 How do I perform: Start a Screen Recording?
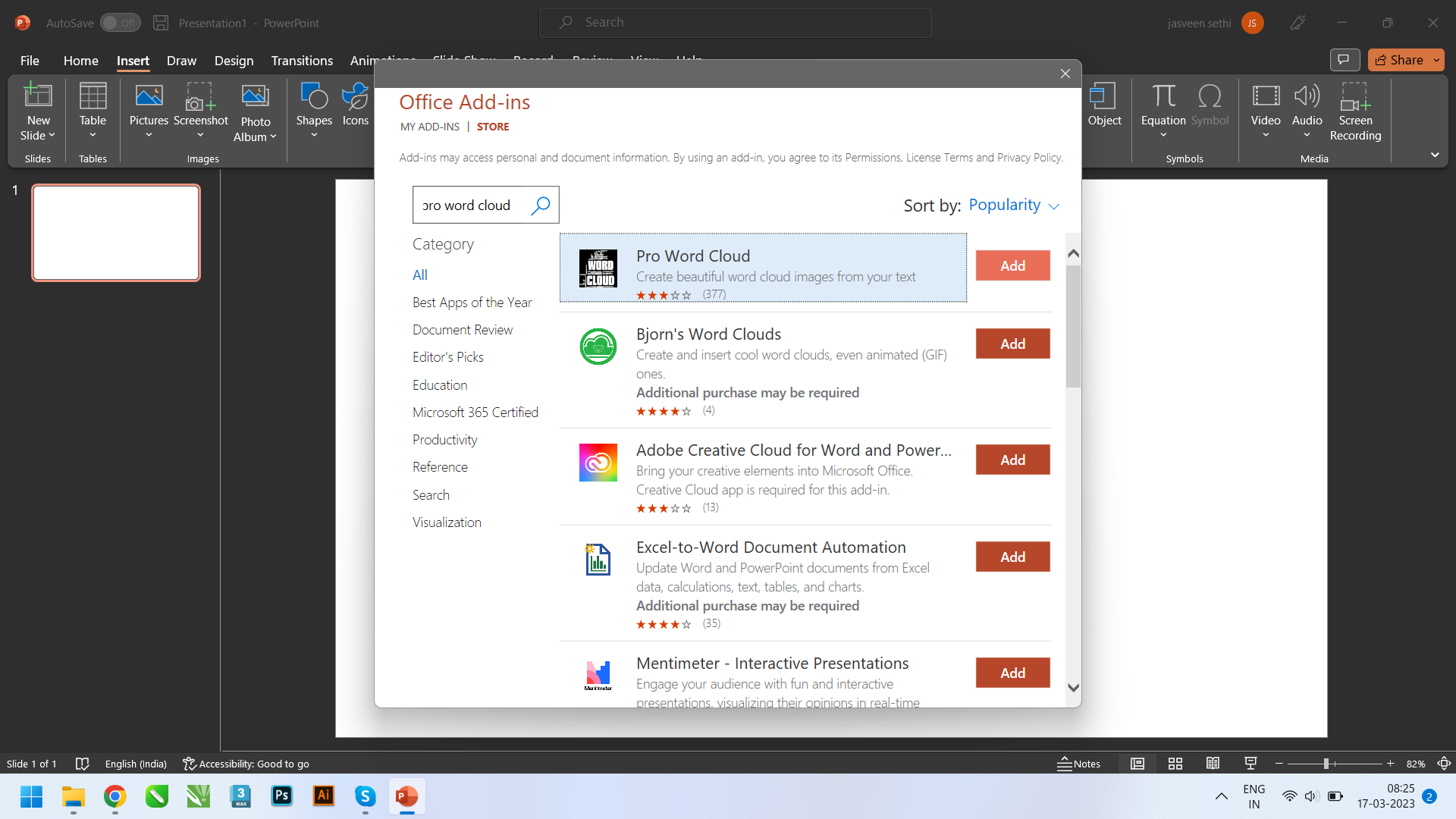coord(1355,111)
